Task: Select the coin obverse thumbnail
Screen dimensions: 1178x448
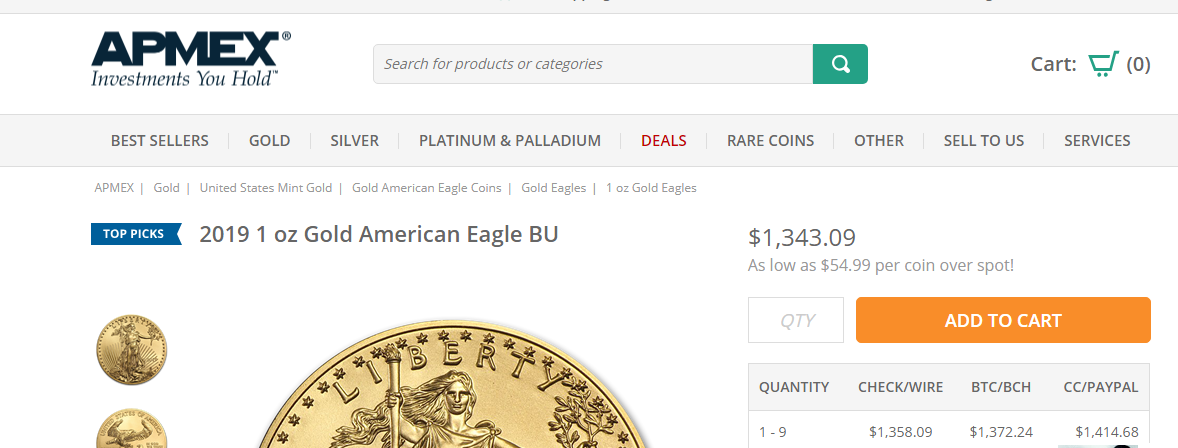Action: pos(131,348)
